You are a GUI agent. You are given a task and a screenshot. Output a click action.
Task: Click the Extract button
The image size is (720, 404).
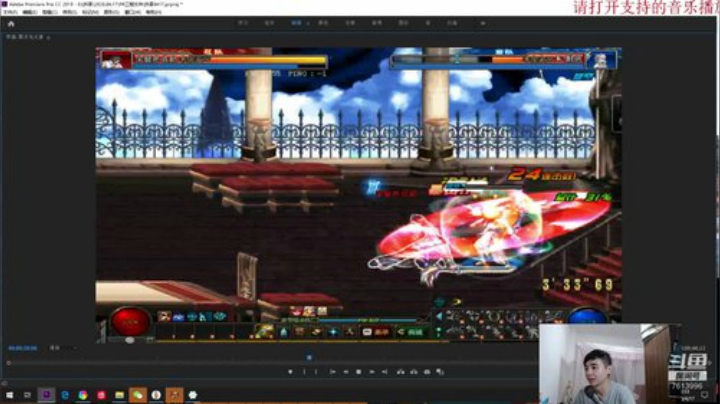(x=414, y=372)
